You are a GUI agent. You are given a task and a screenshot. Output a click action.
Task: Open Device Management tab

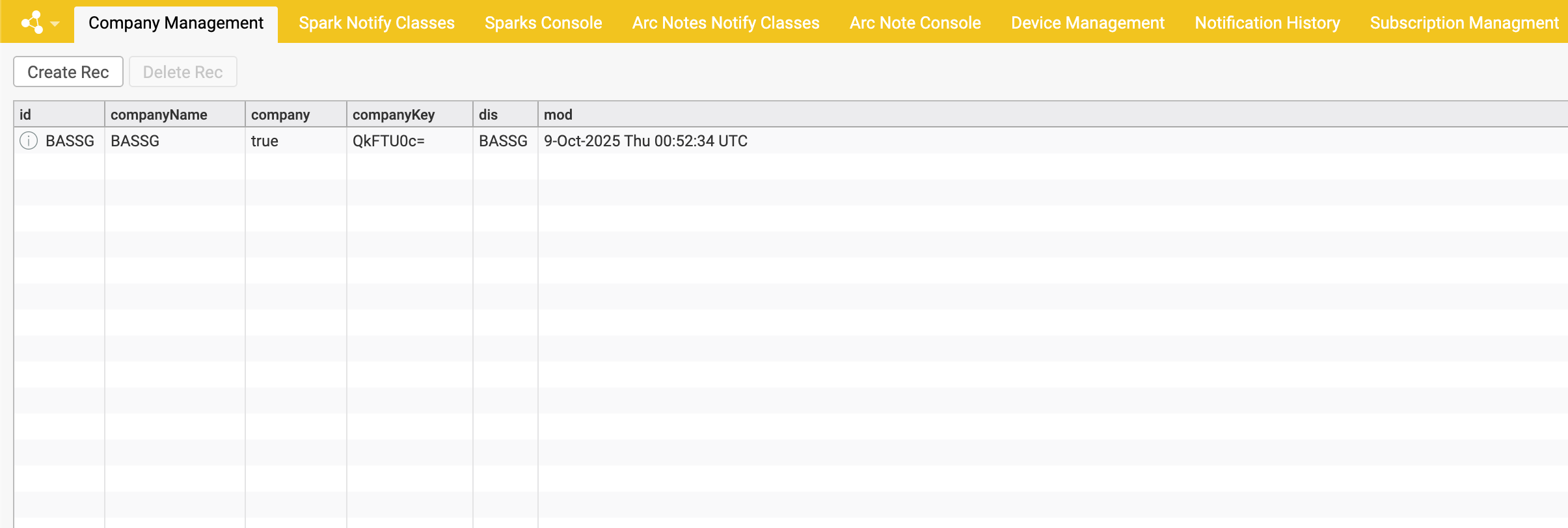pyautogui.click(x=1087, y=23)
